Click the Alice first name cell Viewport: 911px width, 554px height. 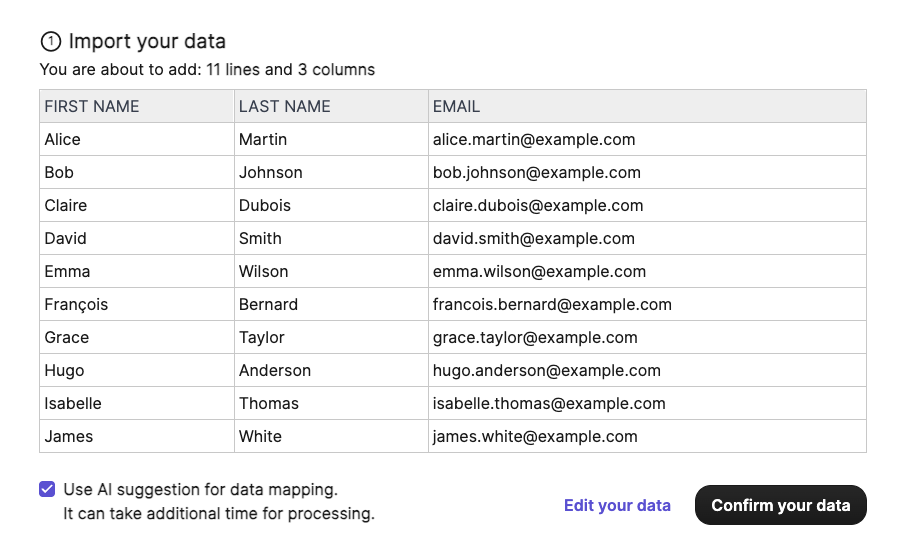tap(63, 139)
